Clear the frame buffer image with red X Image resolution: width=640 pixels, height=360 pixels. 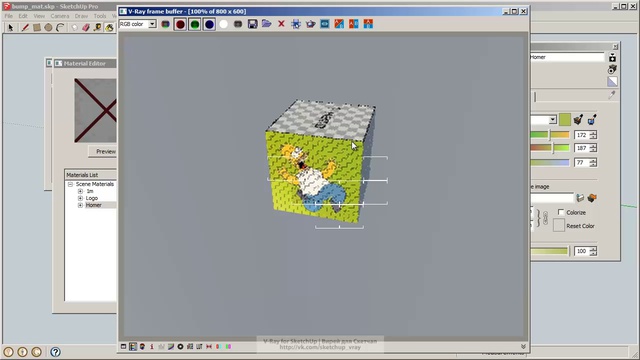click(x=281, y=24)
